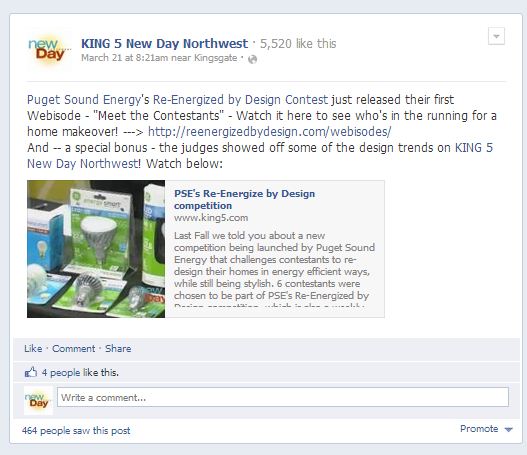This screenshot has height=455, width=527.
Task: Open PSE's Re-Energize by Design competition title
Action: point(244,199)
